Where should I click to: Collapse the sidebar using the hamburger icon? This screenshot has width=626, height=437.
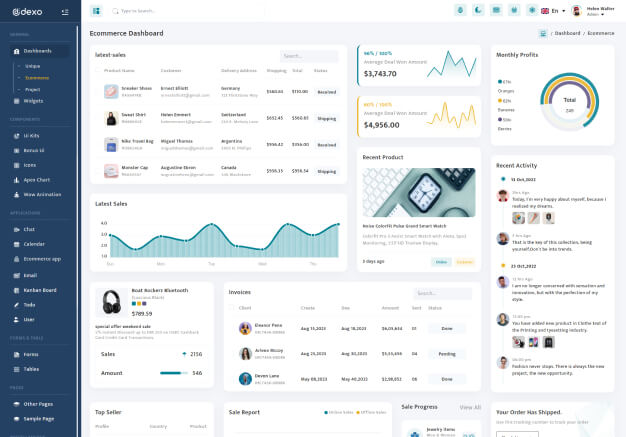coord(65,11)
